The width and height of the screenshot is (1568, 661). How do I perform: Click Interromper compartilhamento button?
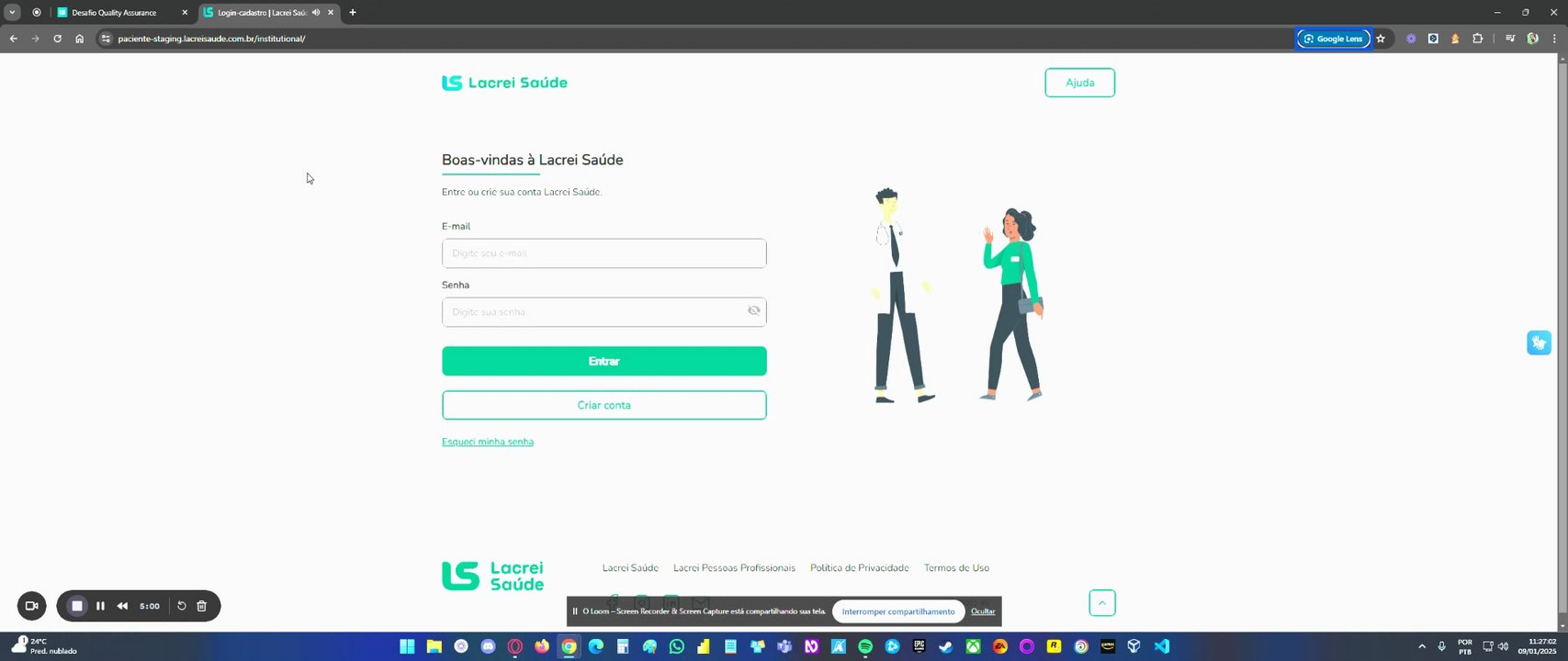point(898,611)
